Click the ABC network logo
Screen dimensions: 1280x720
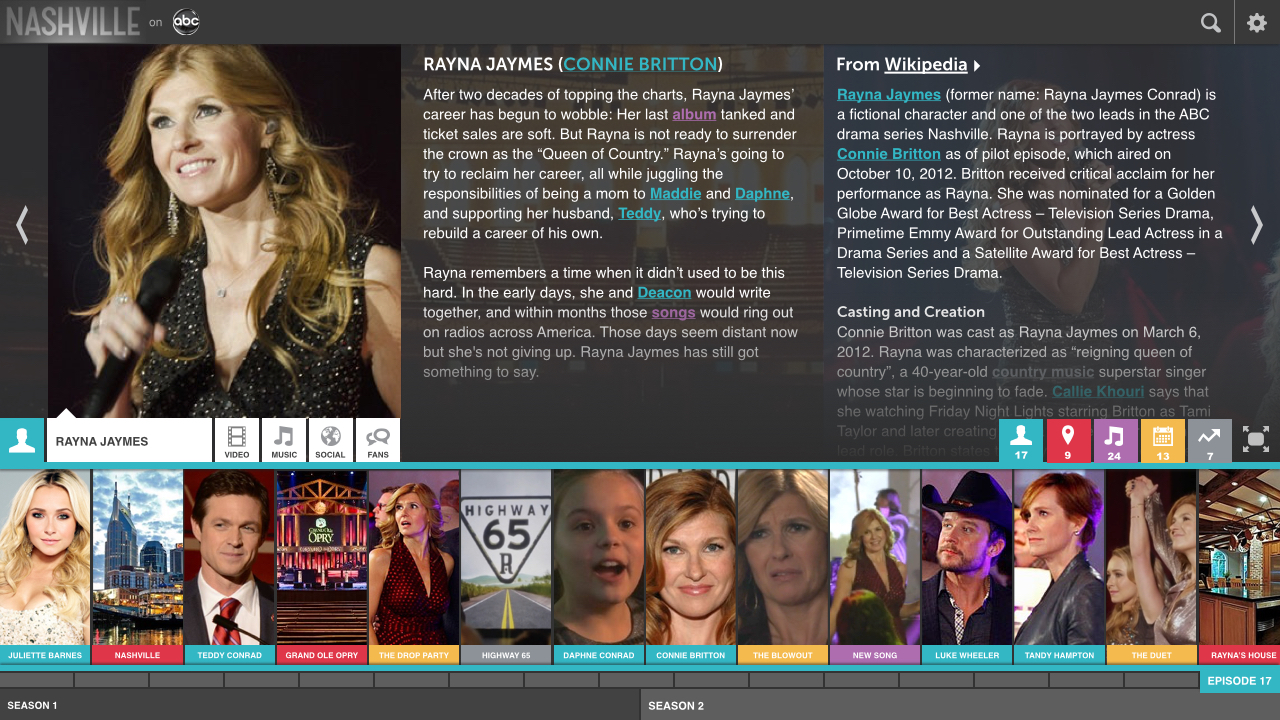[x=186, y=22]
